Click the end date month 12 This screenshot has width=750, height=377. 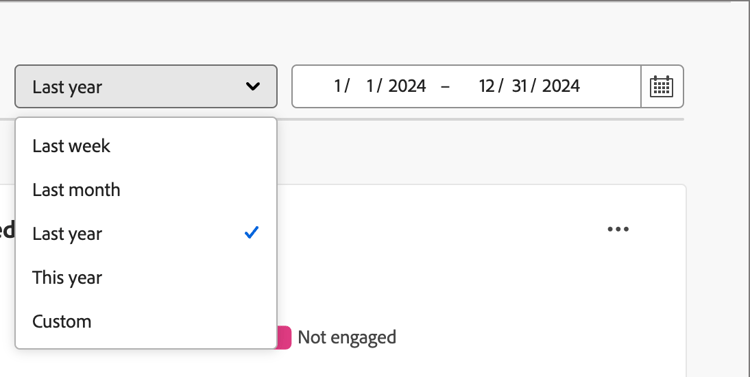[487, 86]
